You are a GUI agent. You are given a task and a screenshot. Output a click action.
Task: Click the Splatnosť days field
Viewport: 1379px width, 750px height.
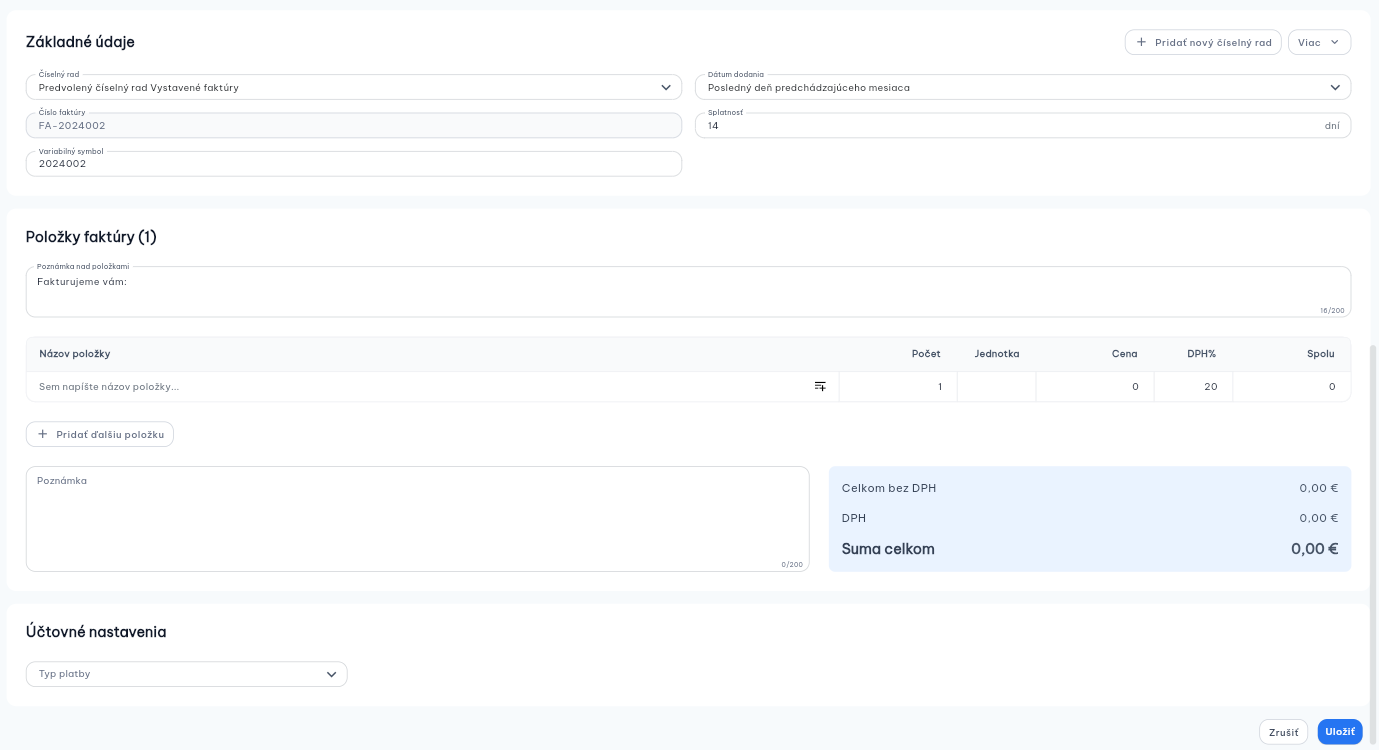click(x=1023, y=125)
